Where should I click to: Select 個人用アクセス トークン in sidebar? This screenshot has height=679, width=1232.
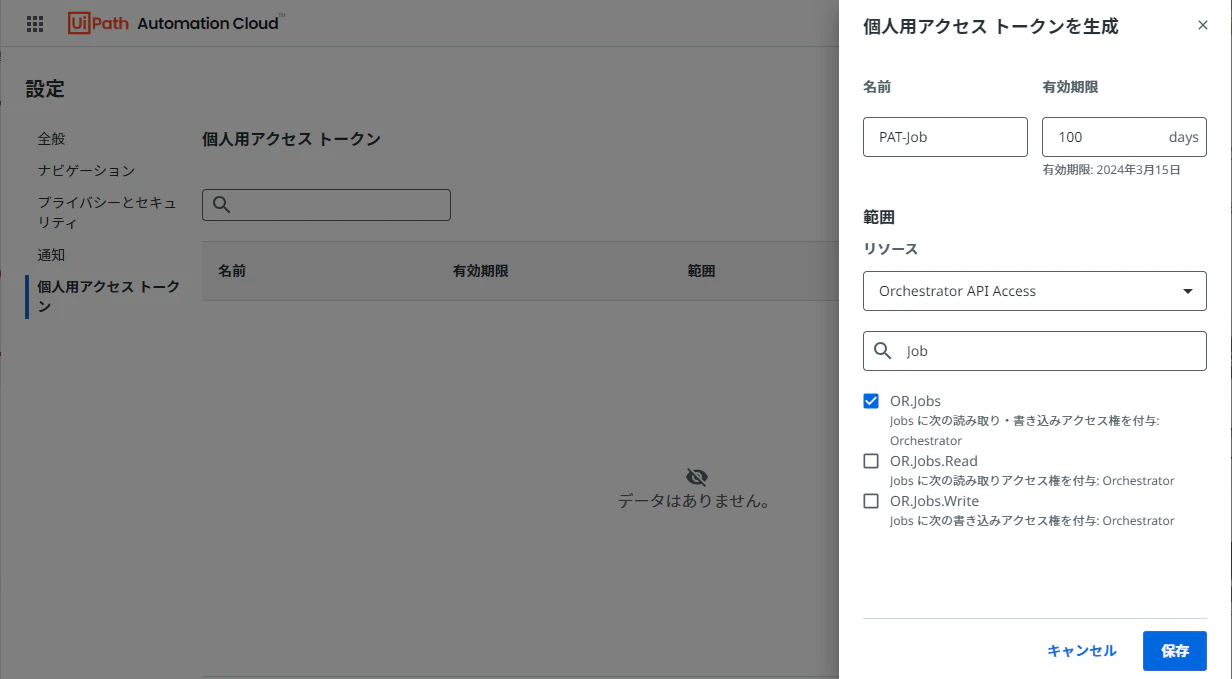tap(109, 297)
